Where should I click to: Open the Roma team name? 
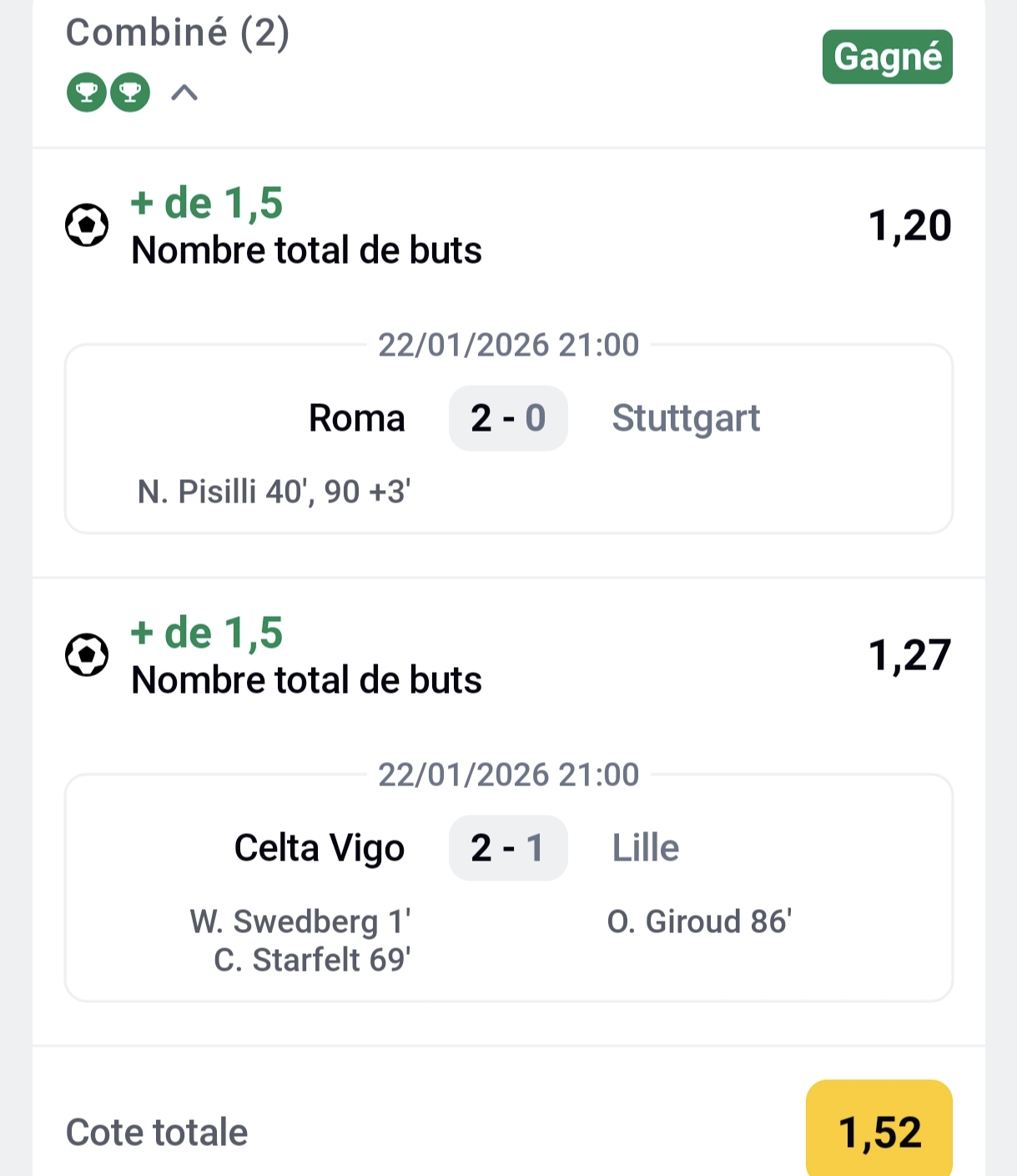(x=356, y=418)
